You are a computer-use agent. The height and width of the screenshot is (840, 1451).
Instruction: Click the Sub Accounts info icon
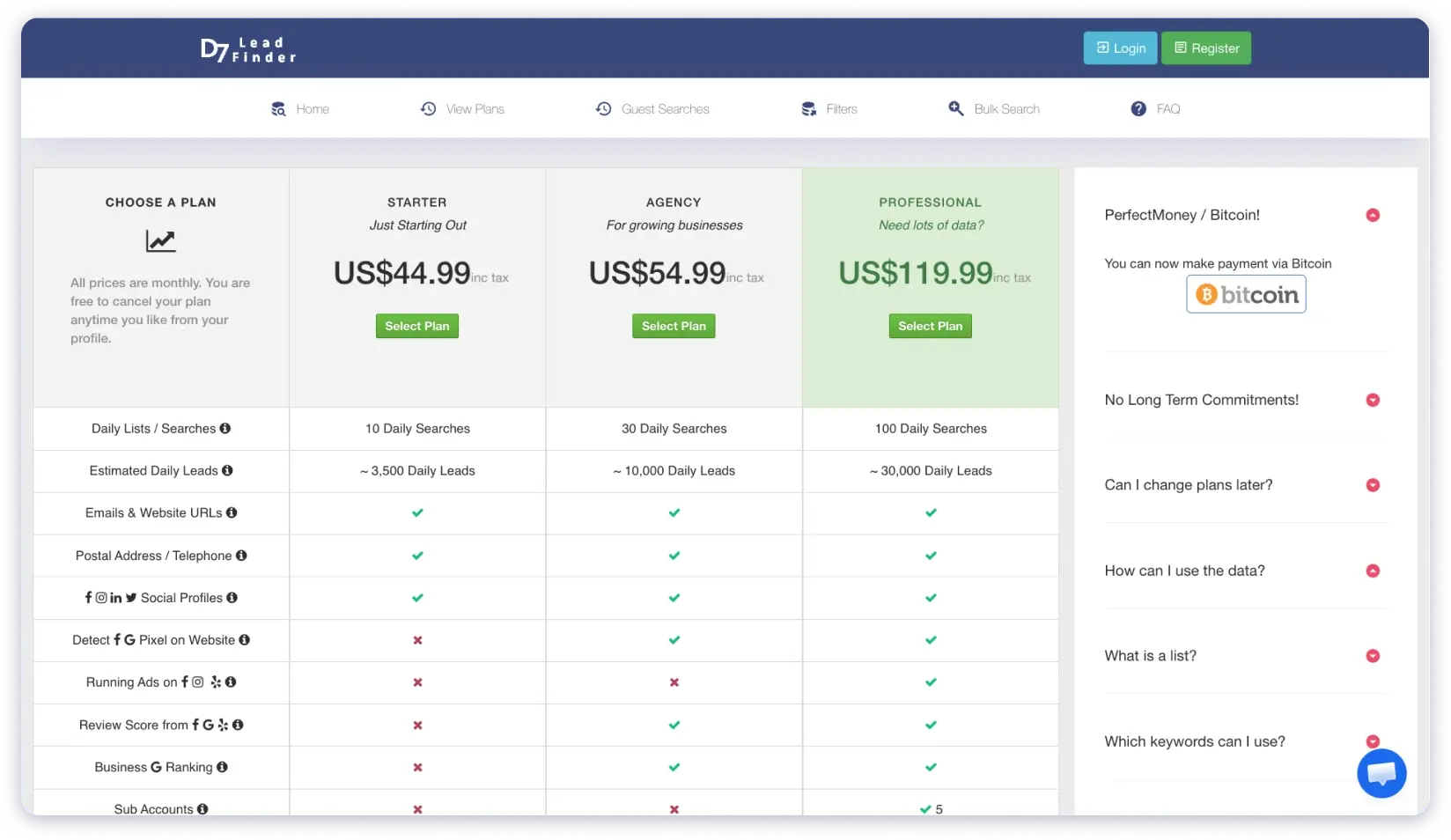tap(202, 808)
